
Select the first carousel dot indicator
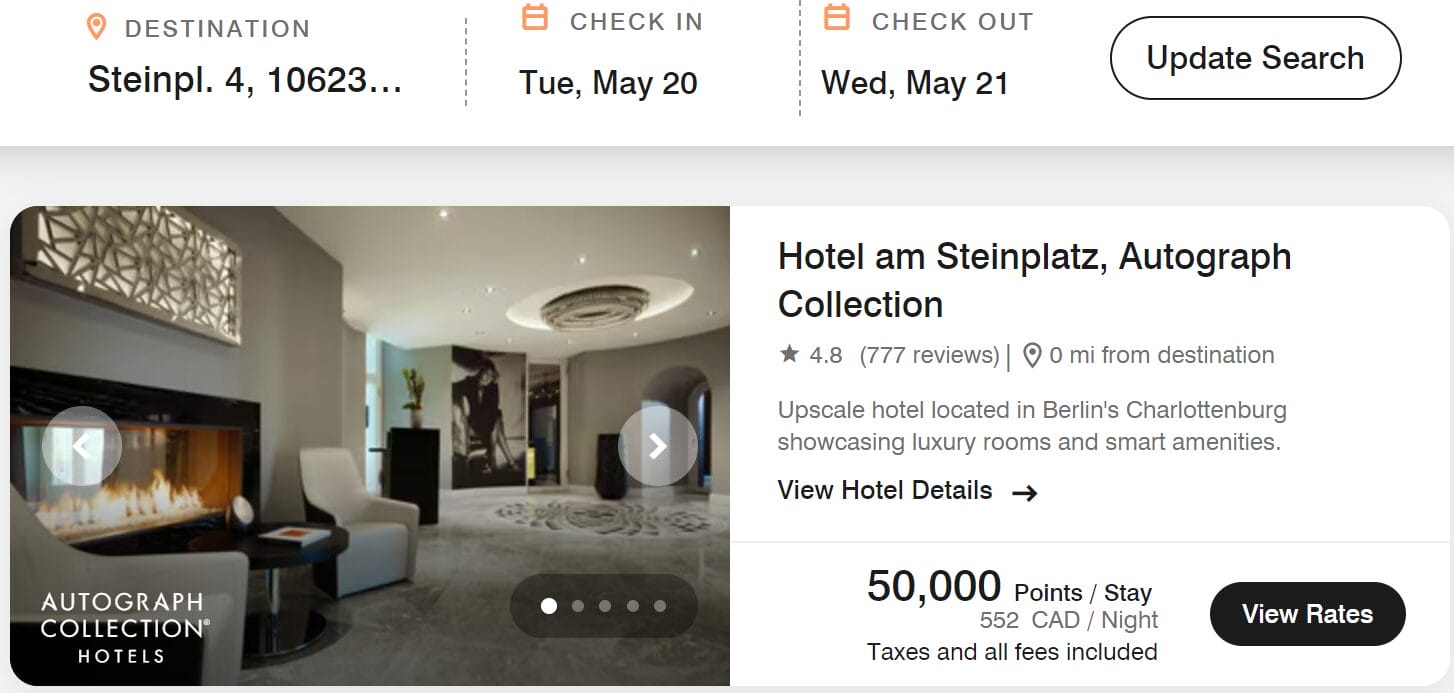(x=548, y=605)
